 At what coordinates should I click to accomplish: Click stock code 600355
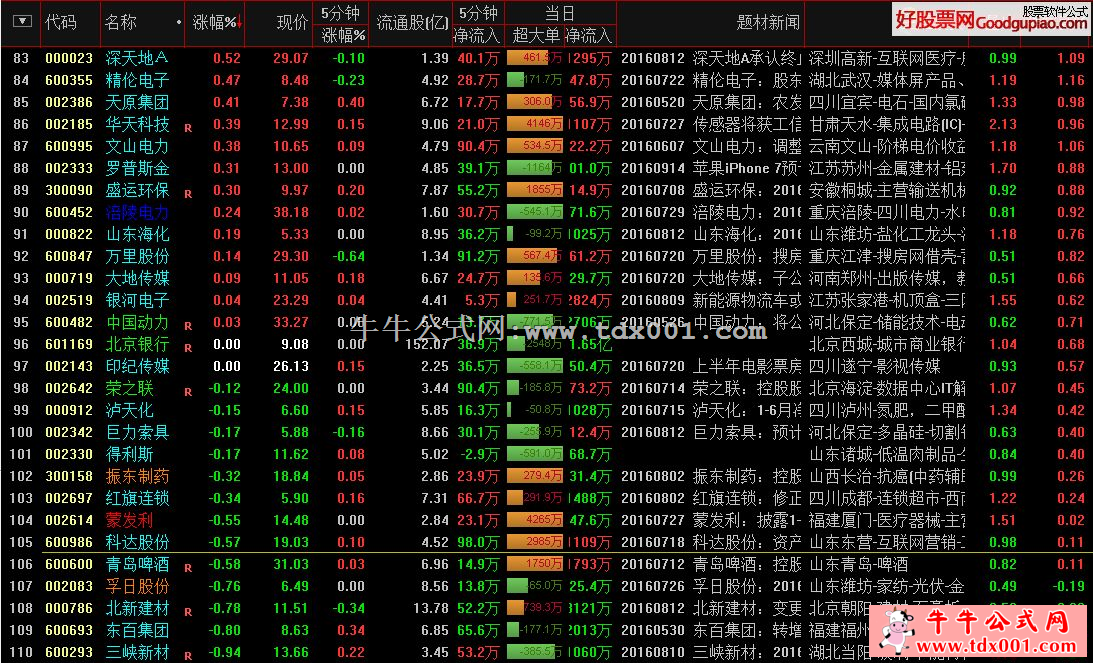(69, 80)
